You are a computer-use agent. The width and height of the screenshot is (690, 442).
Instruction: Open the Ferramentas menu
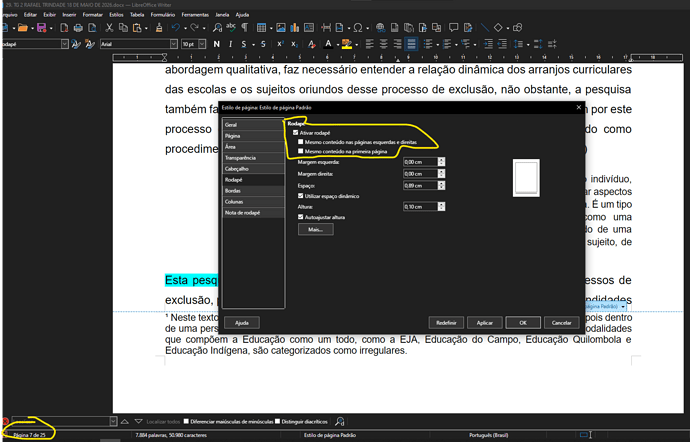[x=195, y=15]
